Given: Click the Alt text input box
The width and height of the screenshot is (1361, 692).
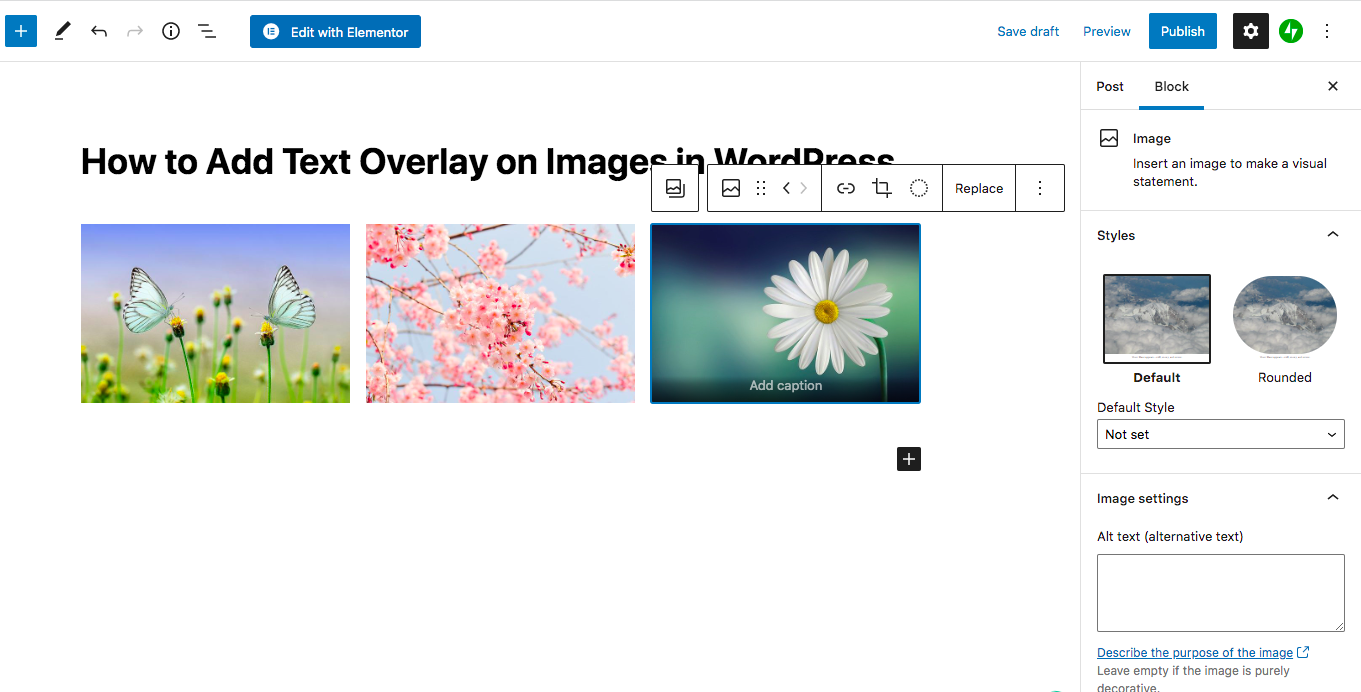Looking at the screenshot, I should [x=1220, y=592].
